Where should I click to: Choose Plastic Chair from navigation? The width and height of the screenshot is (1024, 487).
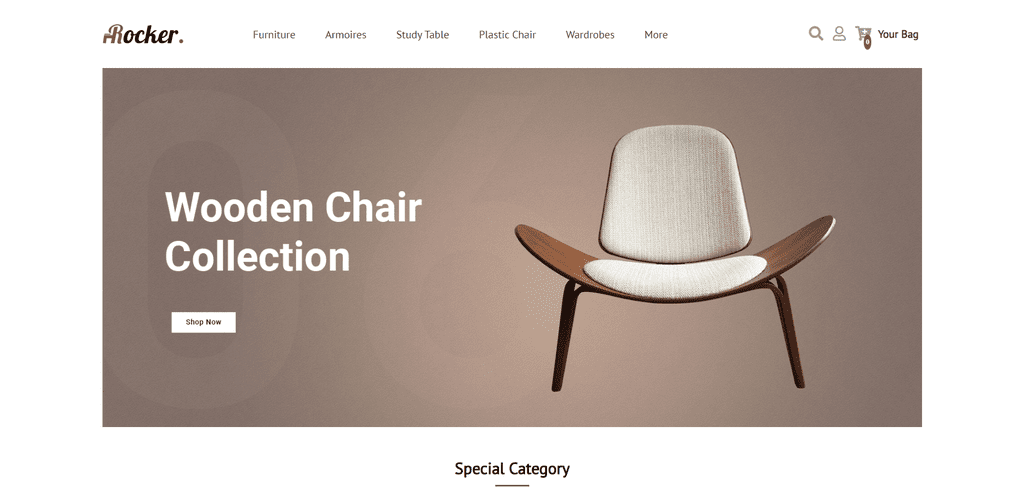point(507,35)
